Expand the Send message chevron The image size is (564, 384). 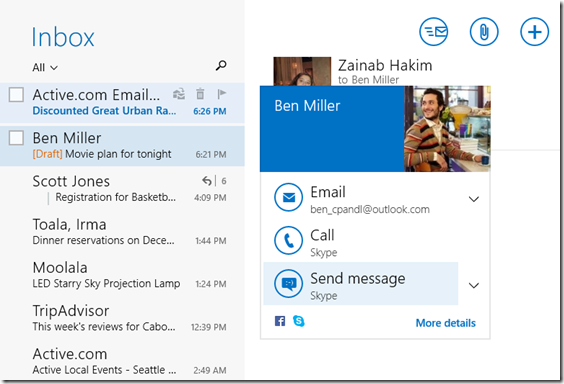coord(474,285)
